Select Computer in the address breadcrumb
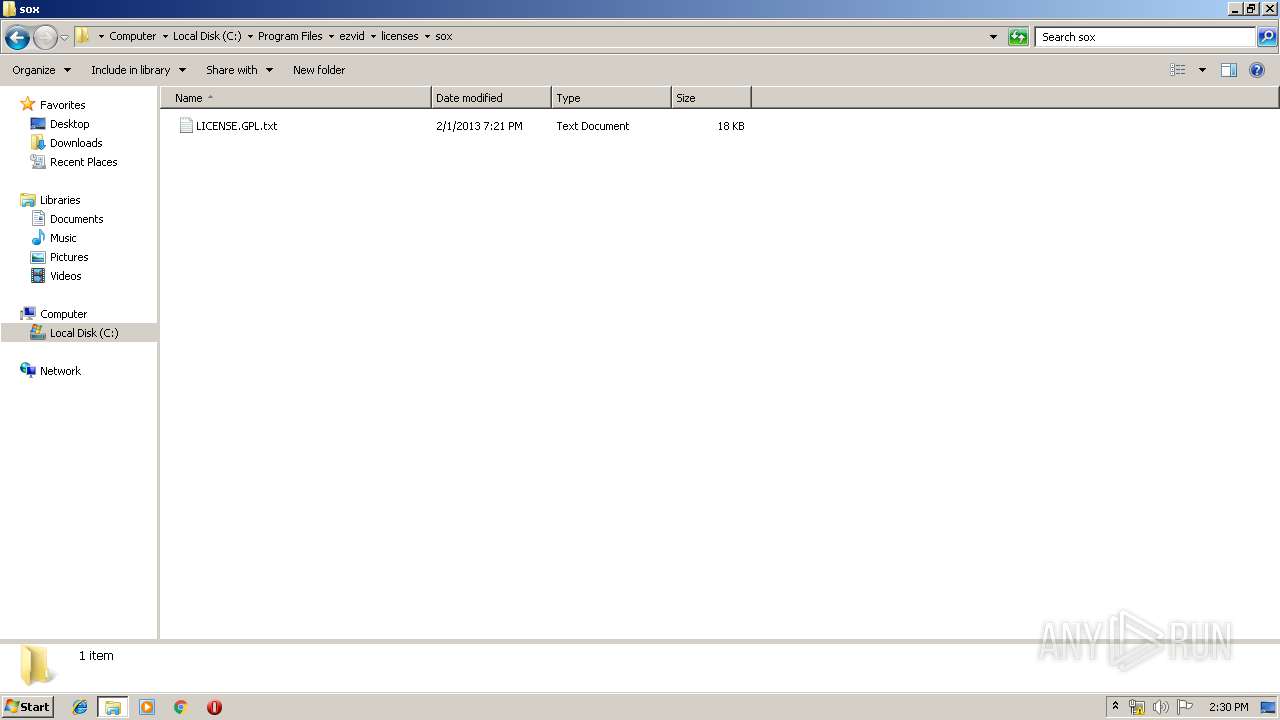 132,36
